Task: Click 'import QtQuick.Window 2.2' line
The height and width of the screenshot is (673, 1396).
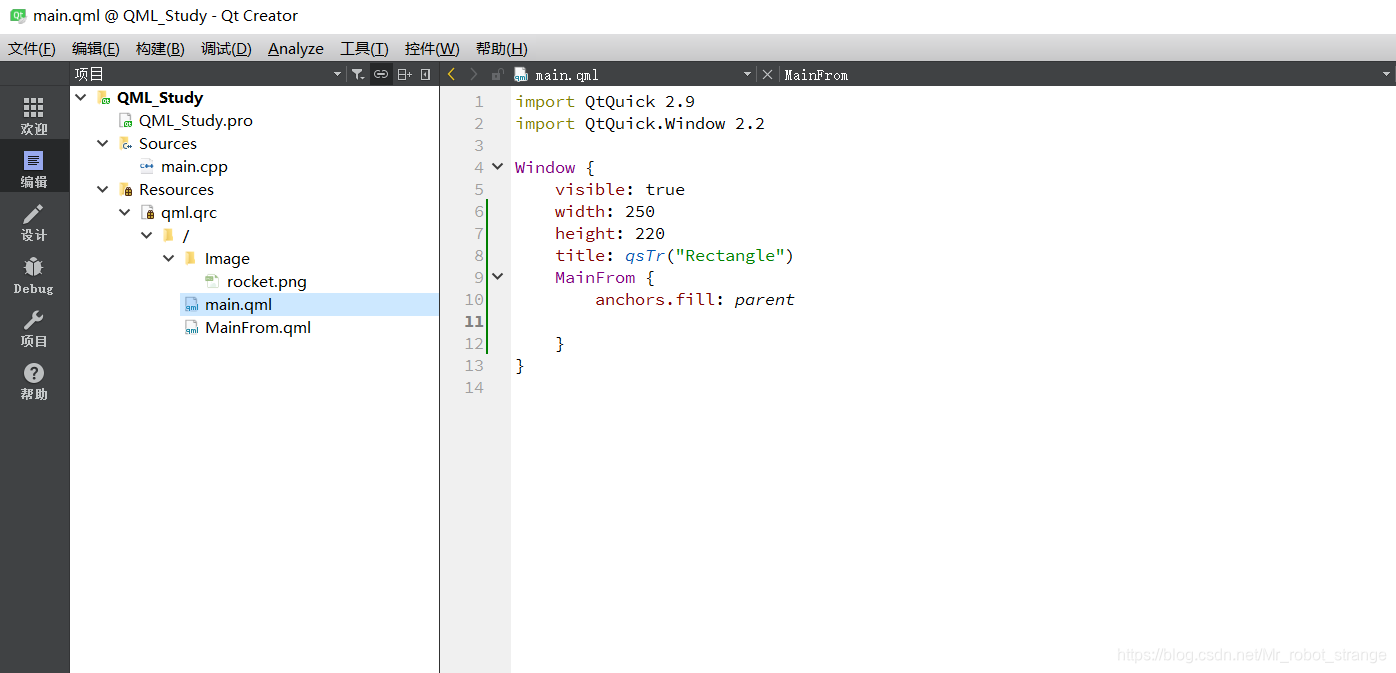Action: pyautogui.click(x=640, y=123)
